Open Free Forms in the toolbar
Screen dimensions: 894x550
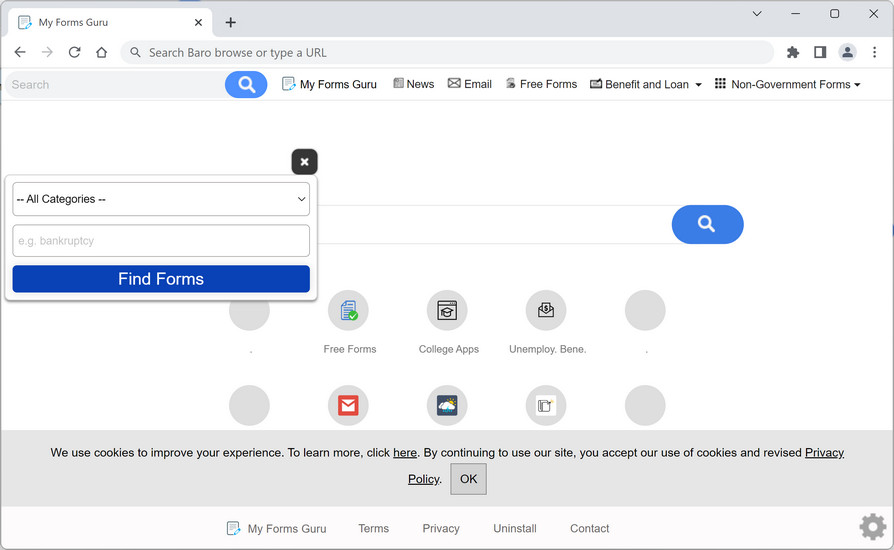542,84
